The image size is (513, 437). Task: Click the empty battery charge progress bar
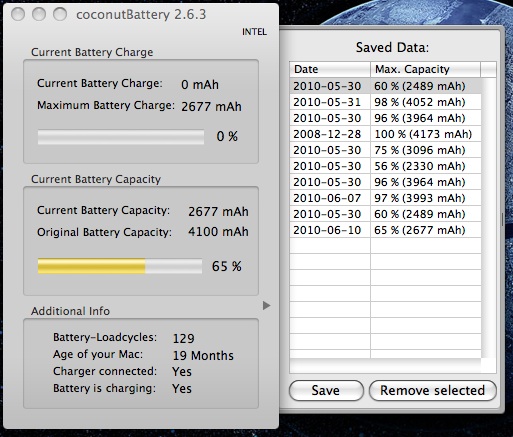(x=121, y=137)
